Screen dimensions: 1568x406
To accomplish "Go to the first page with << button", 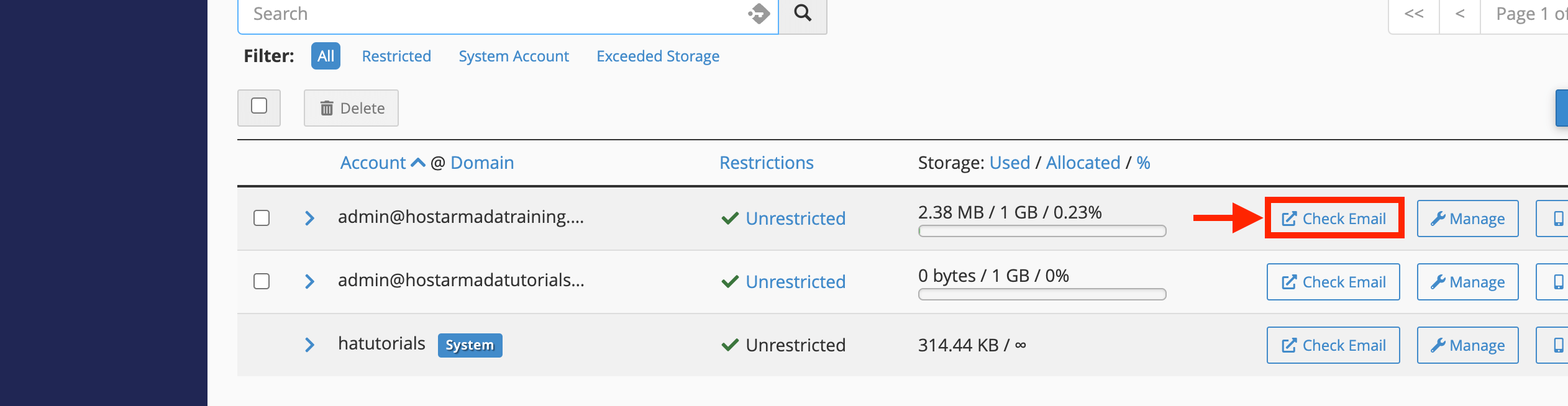I will pyautogui.click(x=1414, y=14).
